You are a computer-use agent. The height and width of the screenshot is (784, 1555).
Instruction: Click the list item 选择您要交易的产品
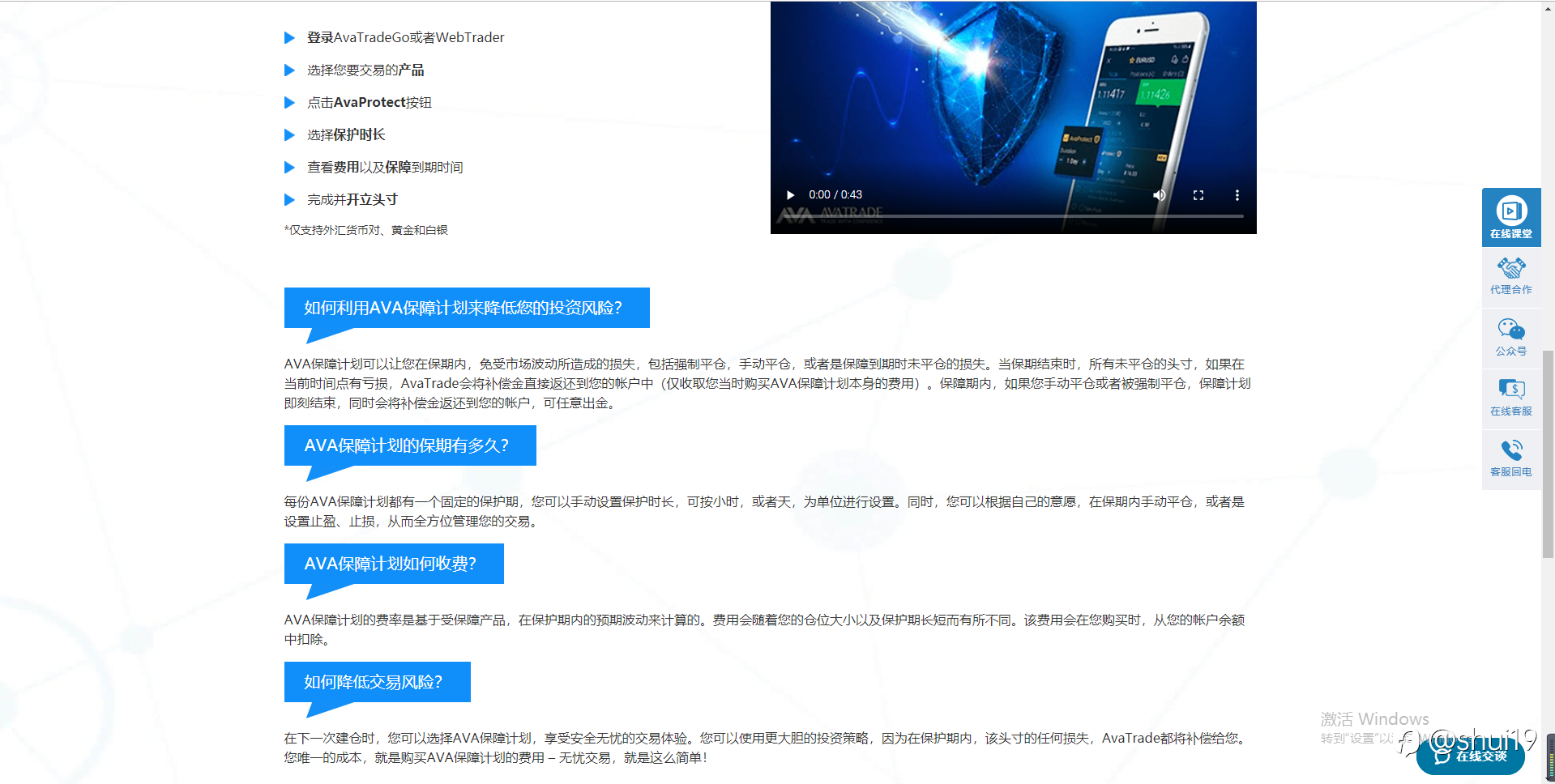click(x=365, y=70)
